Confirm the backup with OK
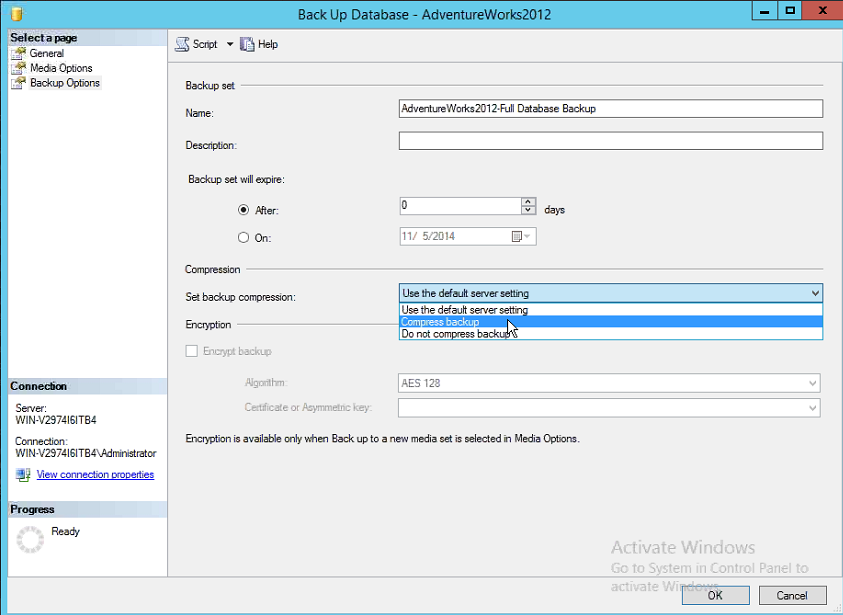The height and width of the screenshot is (615, 843). 715,594
